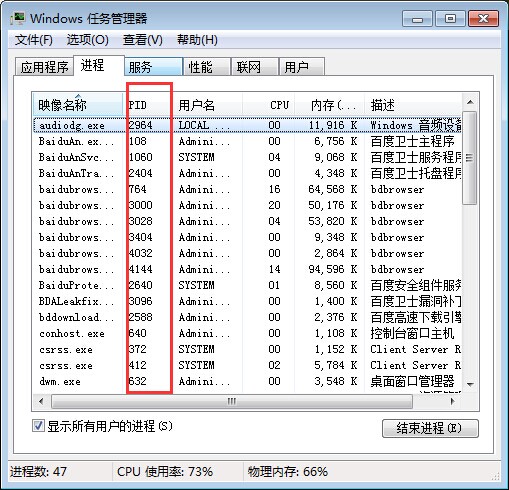The width and height of the screenshot is (509, 490).
Task: Click description 控制台窗口主机
Action: click(412, 333)
